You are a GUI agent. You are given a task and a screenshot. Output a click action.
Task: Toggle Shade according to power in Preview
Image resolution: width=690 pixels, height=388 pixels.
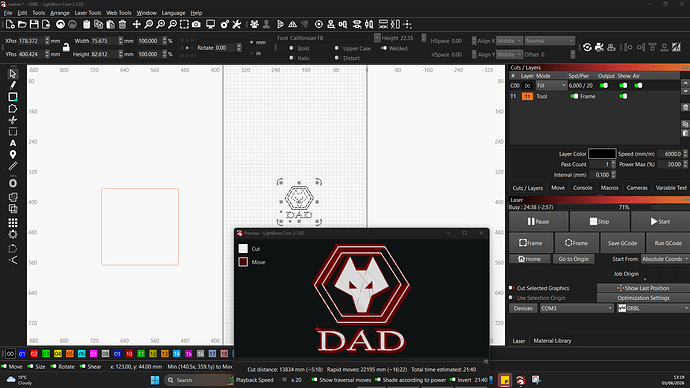pyautogui.click(x=378, y=380)
